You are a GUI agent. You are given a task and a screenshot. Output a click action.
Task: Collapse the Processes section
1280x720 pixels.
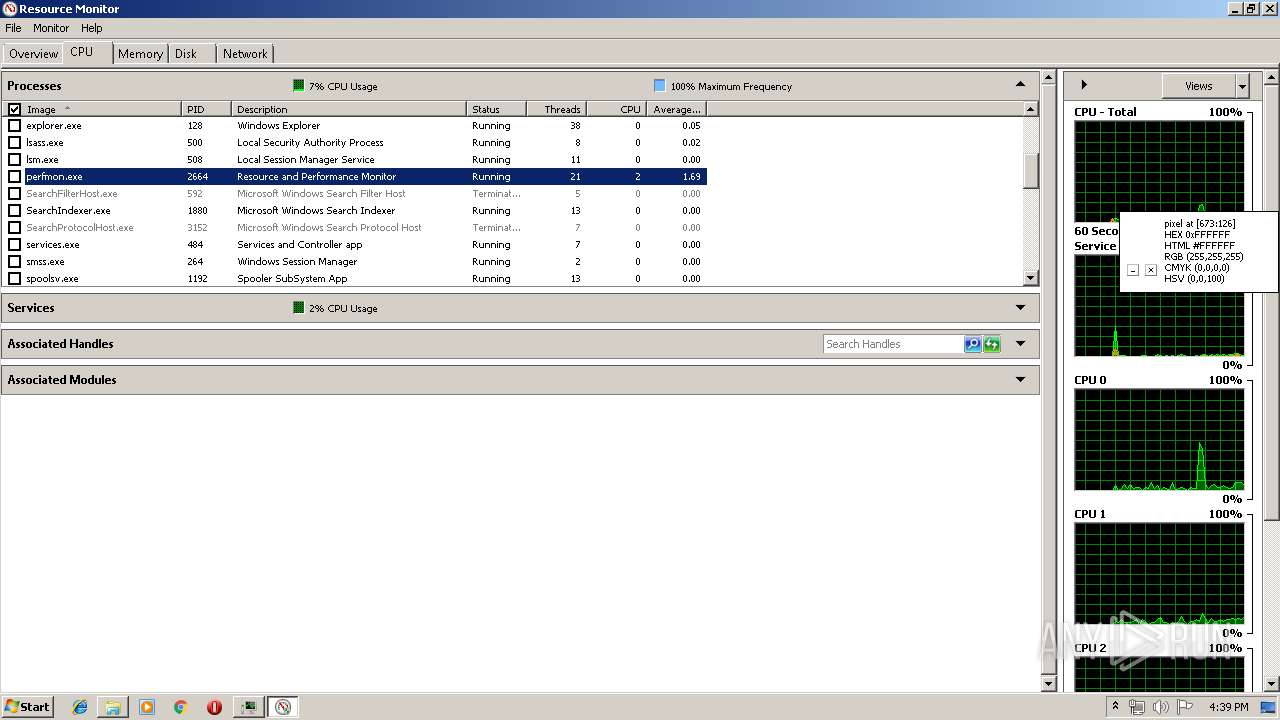[x=1020, y=85]
